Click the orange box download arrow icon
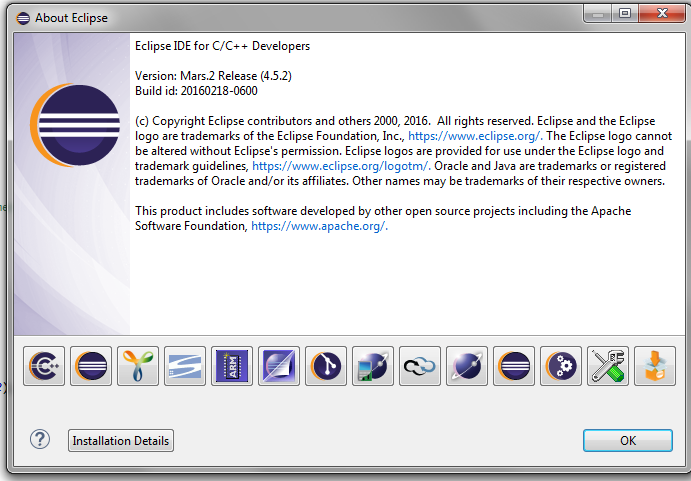 [x=655, y=366]
